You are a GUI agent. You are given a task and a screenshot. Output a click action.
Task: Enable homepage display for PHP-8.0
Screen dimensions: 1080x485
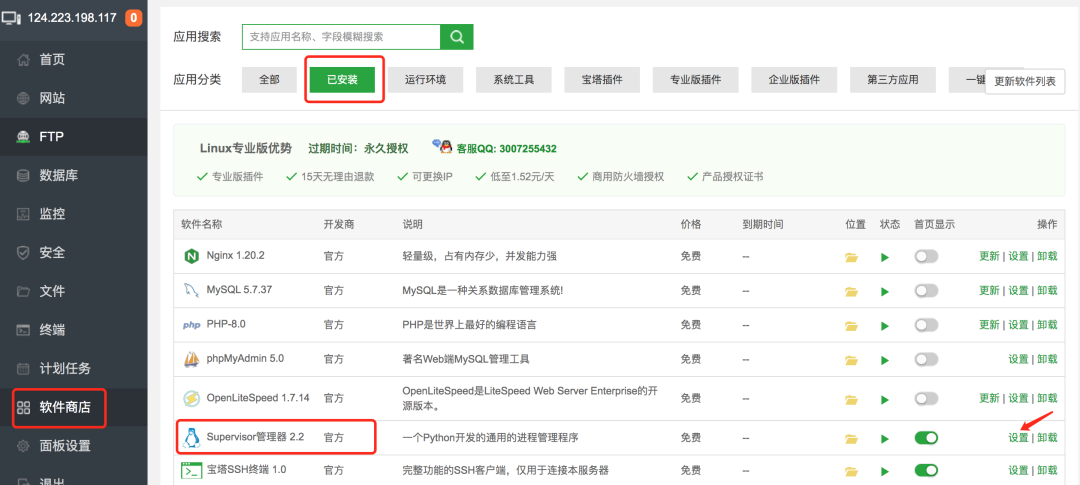926,325
